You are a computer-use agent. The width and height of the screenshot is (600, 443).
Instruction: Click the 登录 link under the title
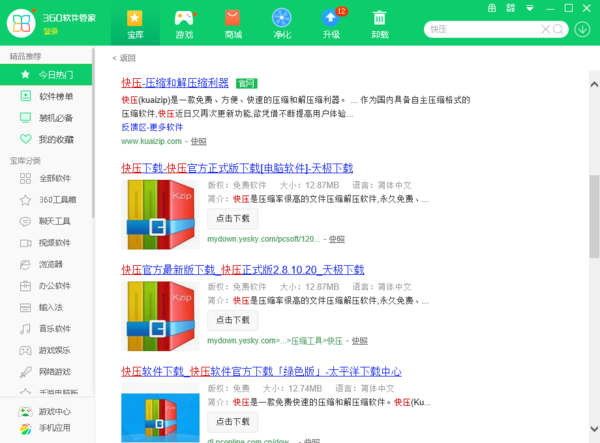[51, 31]
